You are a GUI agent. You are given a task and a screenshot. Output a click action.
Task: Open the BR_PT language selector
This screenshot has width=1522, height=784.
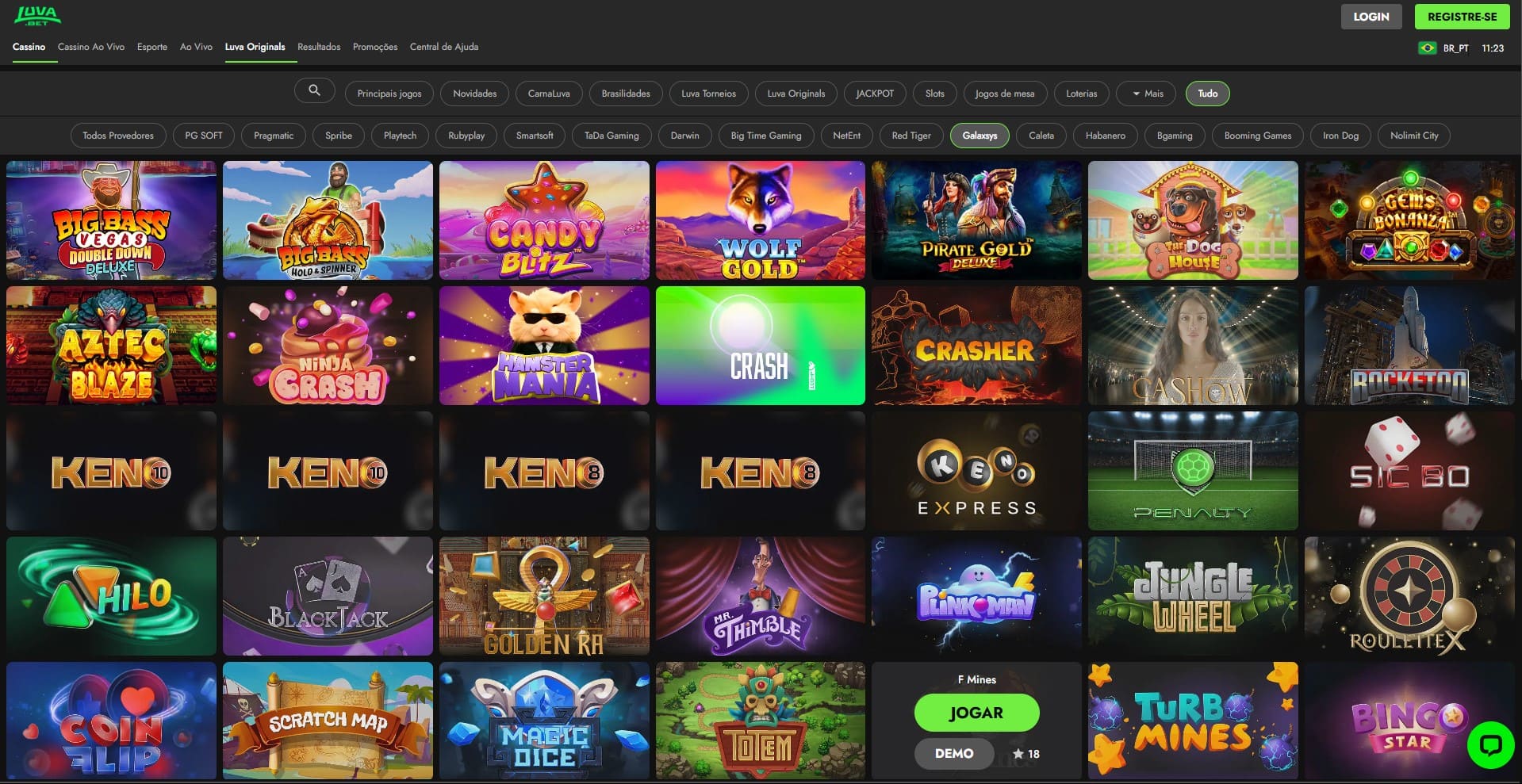[x=1455, y=48]
